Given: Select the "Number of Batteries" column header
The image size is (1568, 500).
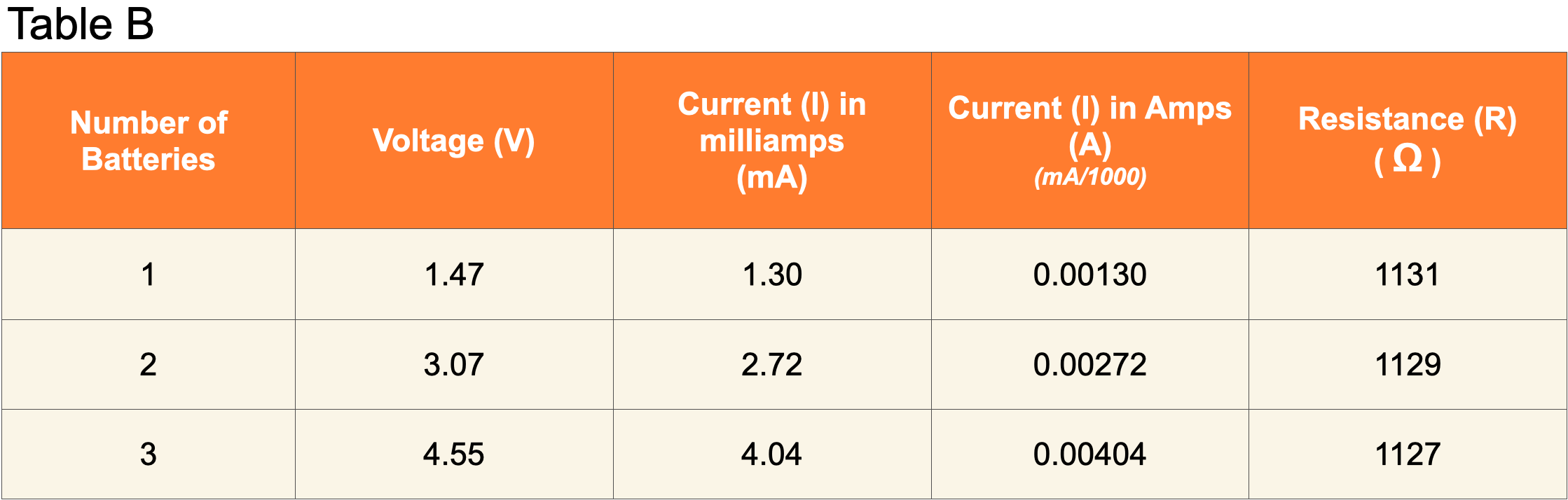Looking at the screenshot, I should (149, 141).
